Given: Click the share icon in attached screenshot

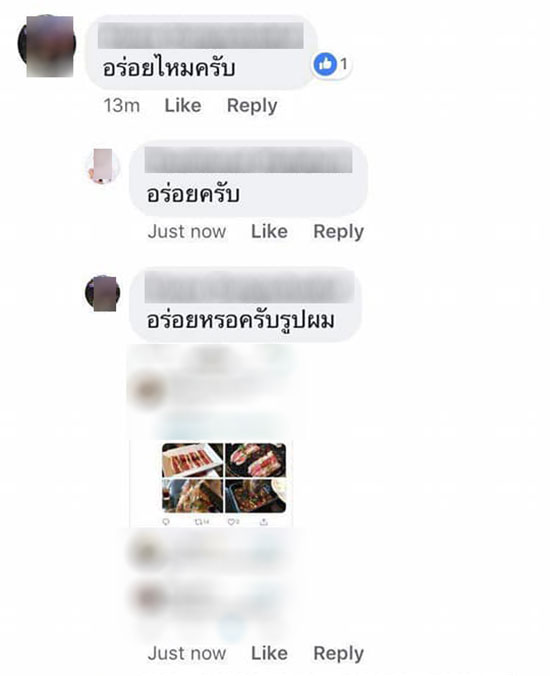Looking at the screenshot, I should [x=264, y=522].
